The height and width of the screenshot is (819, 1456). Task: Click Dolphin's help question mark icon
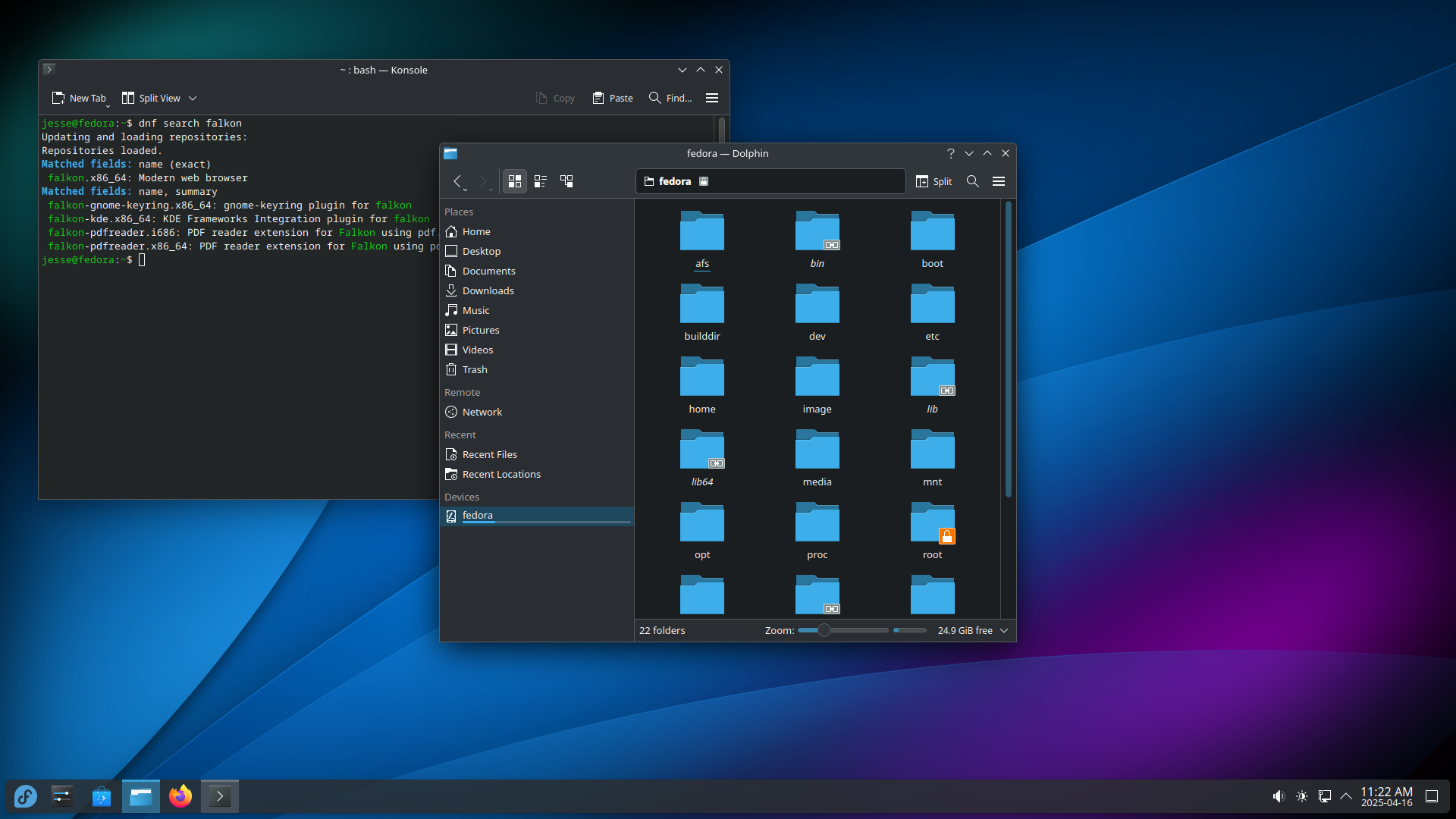tap(951, 153)
